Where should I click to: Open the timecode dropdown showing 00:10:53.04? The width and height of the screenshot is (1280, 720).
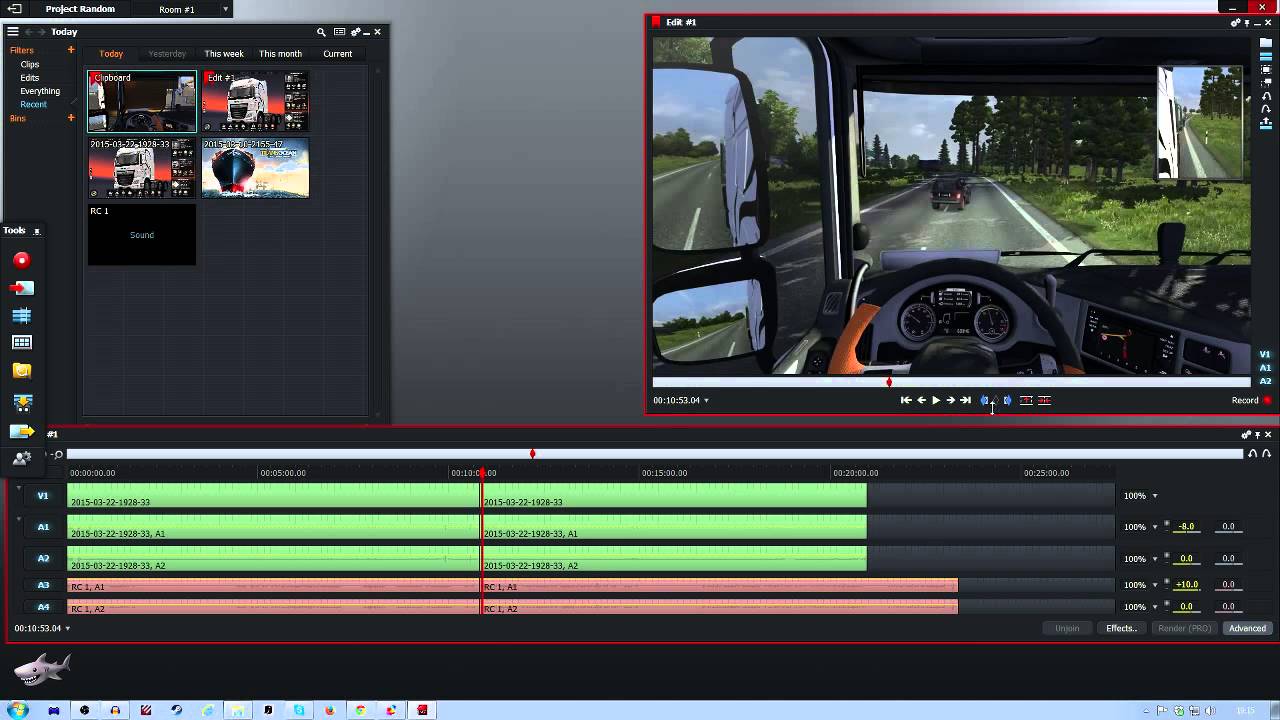(x=705, y=400)
